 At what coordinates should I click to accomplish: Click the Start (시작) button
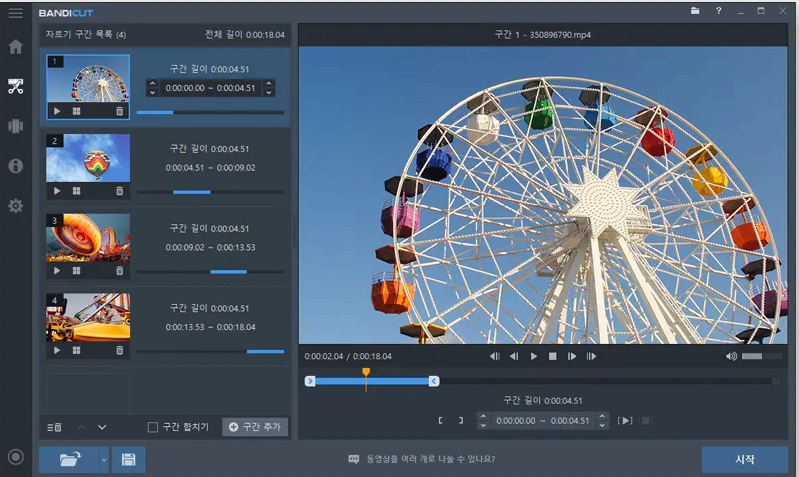point(745,459)
